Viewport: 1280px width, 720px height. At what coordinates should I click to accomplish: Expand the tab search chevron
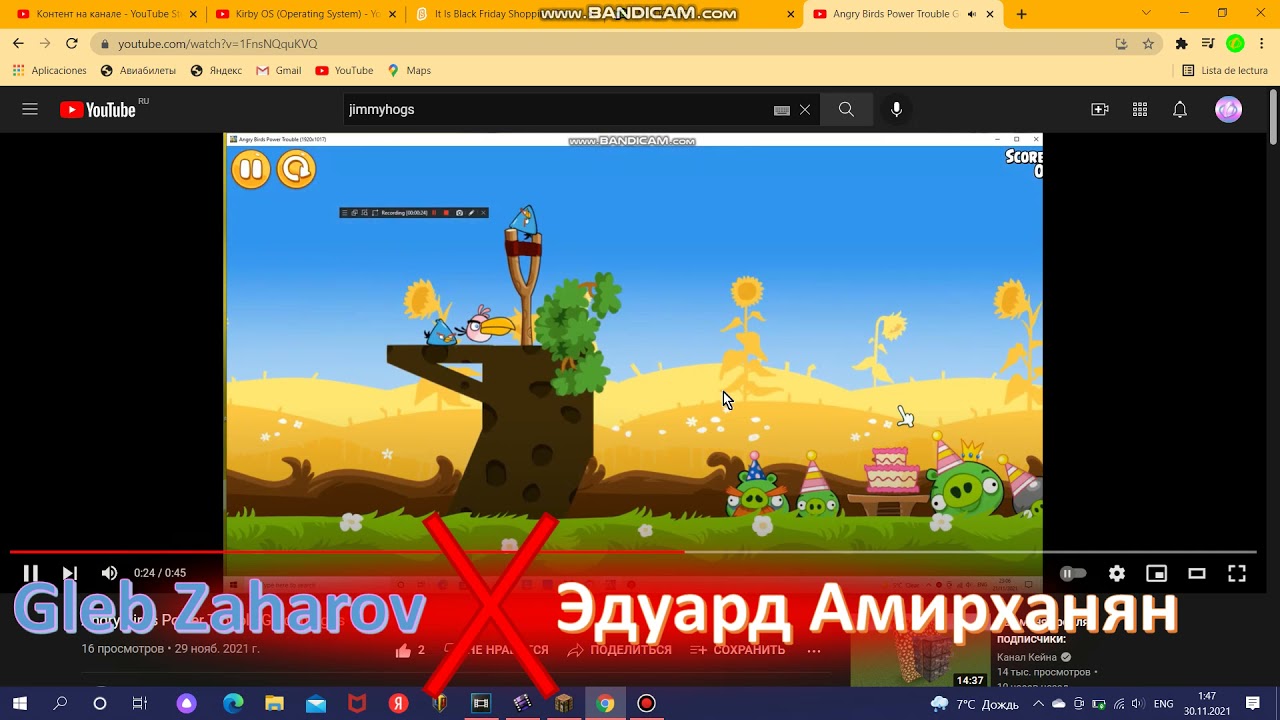[1146, 14]
